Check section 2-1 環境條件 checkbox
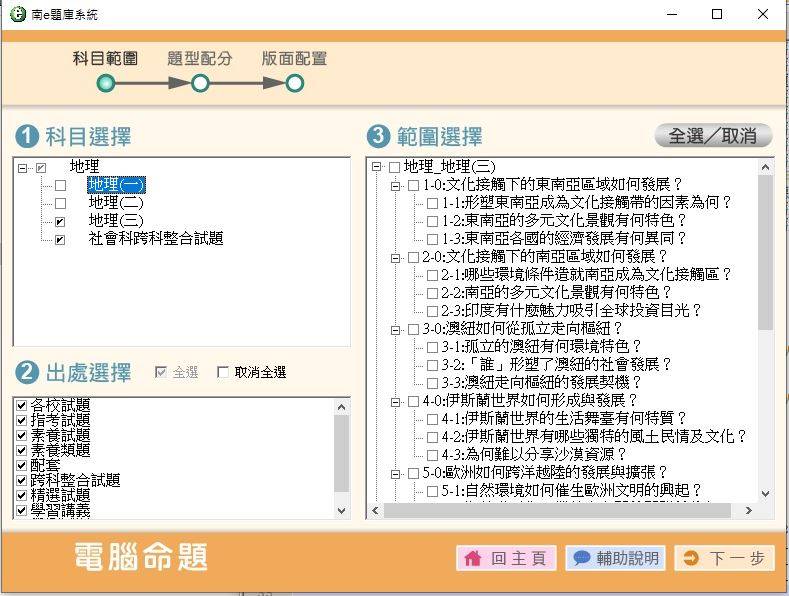Image resolution: width=789 pixels, height=596 pixels. click(432, 275)
